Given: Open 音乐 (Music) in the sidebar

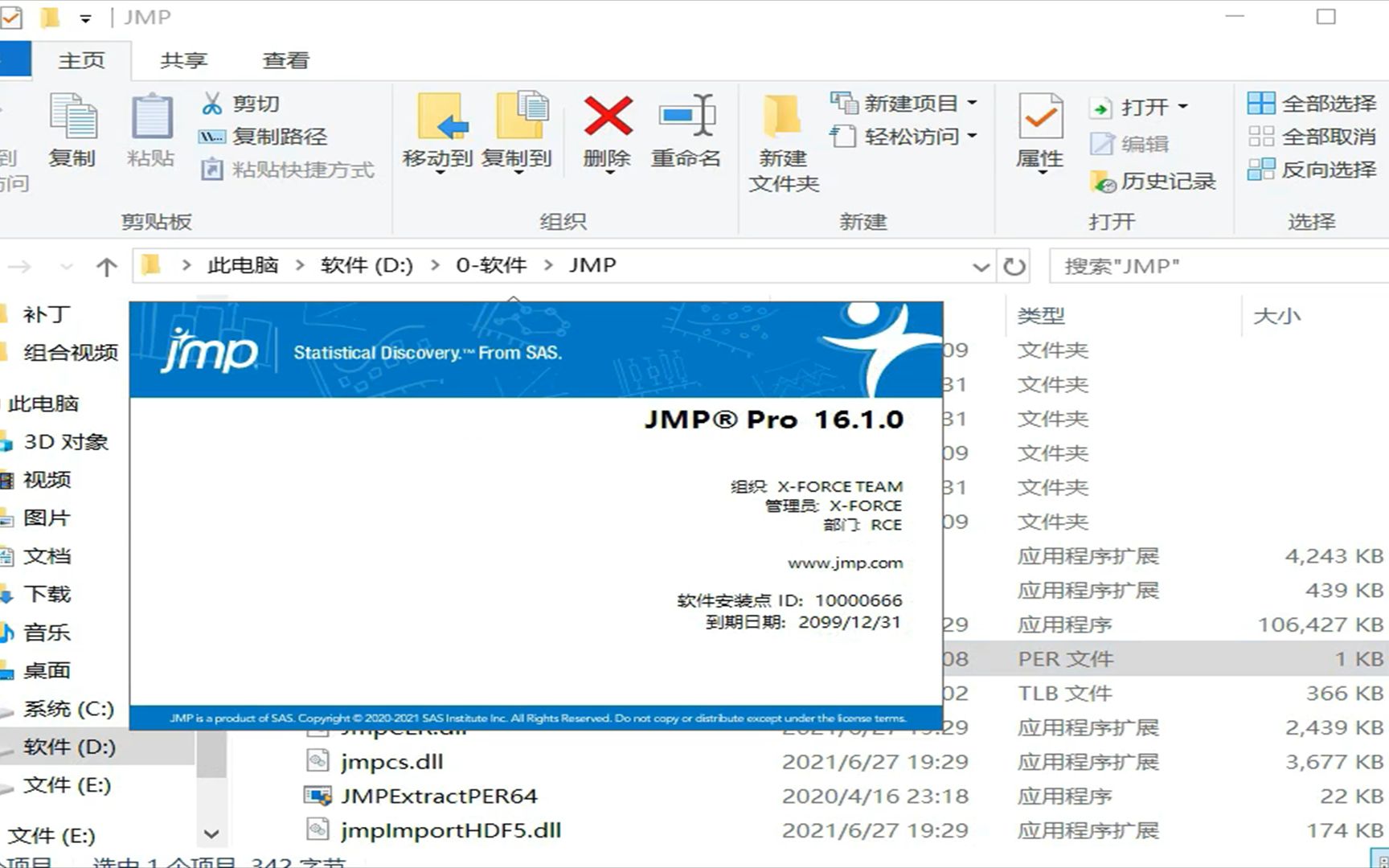Looking at the screenshot, I should click(x=47, y=633).
